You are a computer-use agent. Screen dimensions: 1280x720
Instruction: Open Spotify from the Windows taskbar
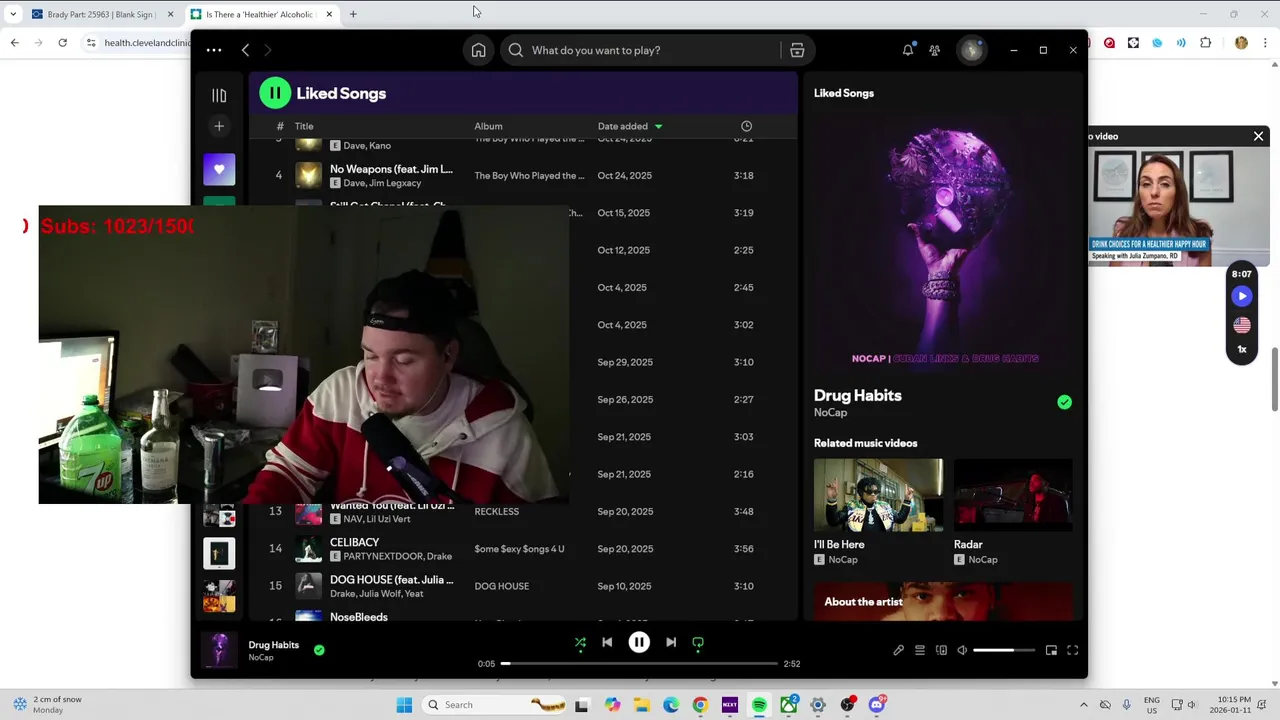(759, 705)
